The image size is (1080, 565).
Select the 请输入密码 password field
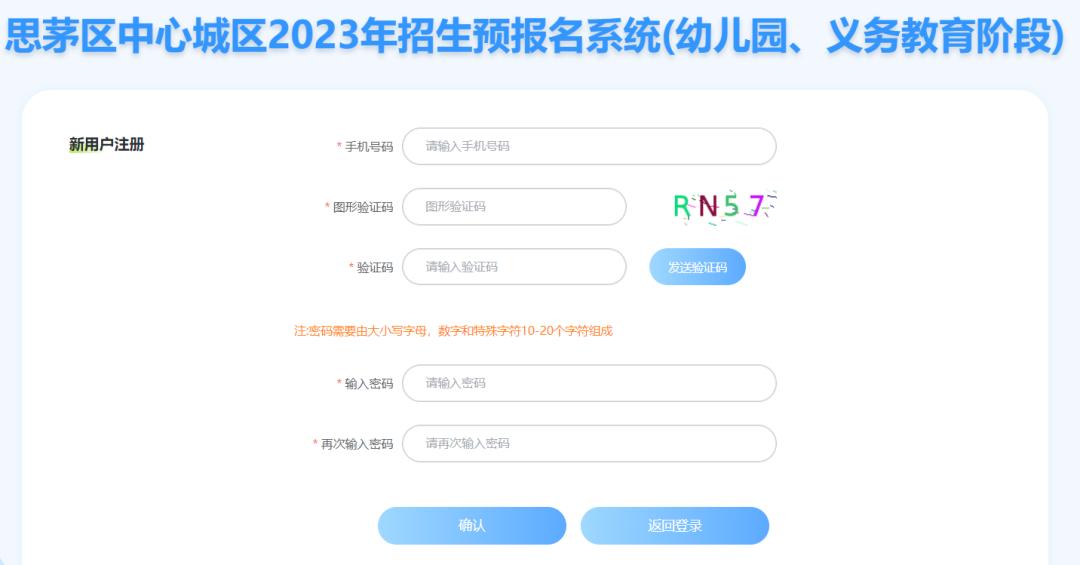coord(589,383)
